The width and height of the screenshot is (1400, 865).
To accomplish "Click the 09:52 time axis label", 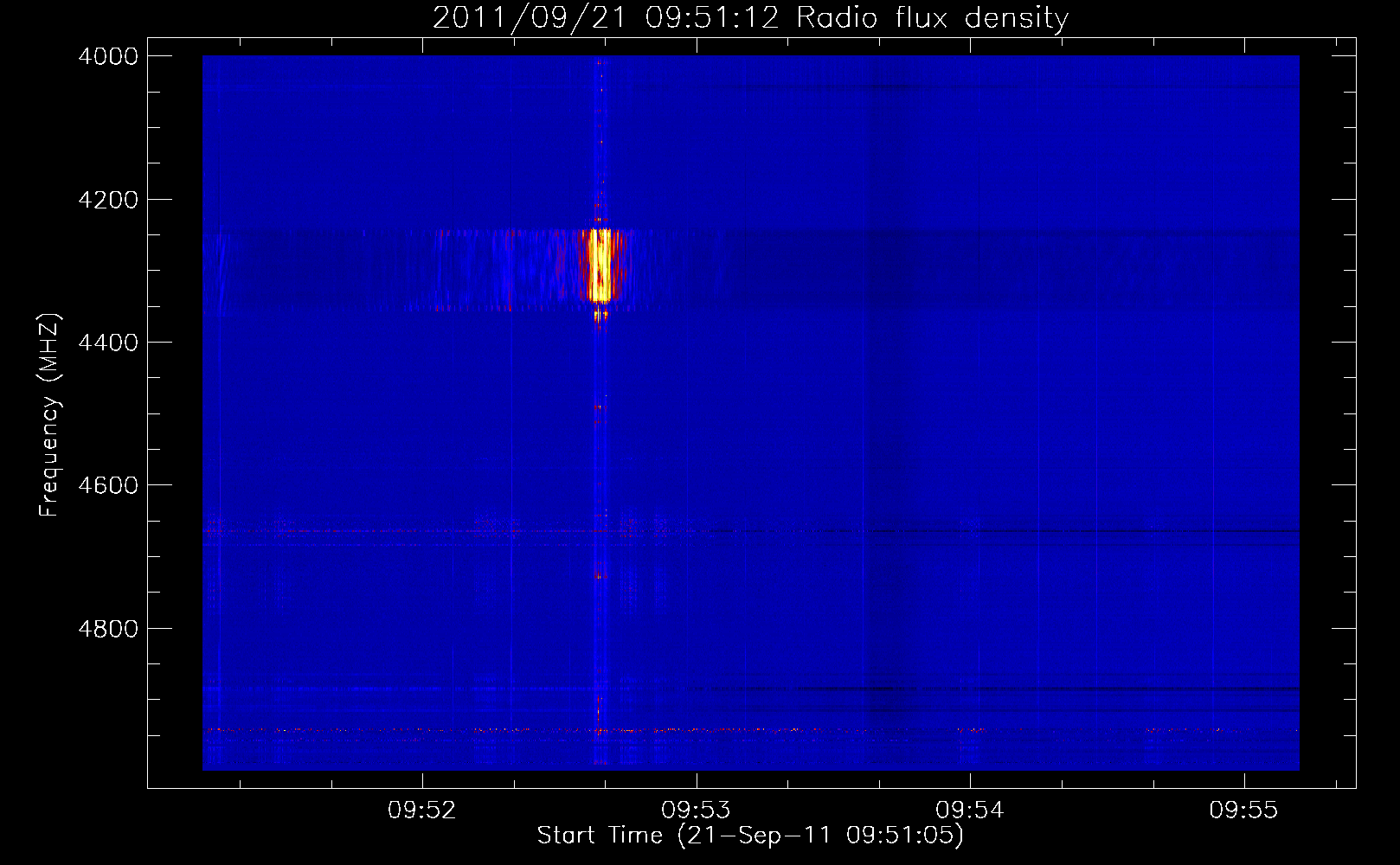I will [422, 810].
